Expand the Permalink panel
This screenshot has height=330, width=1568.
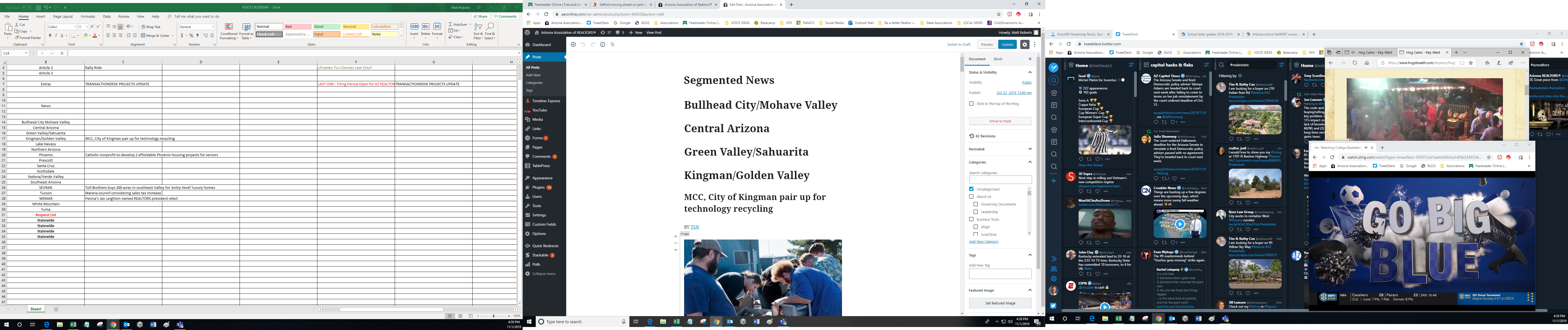pyautogui.click(x=1030, y=149)
